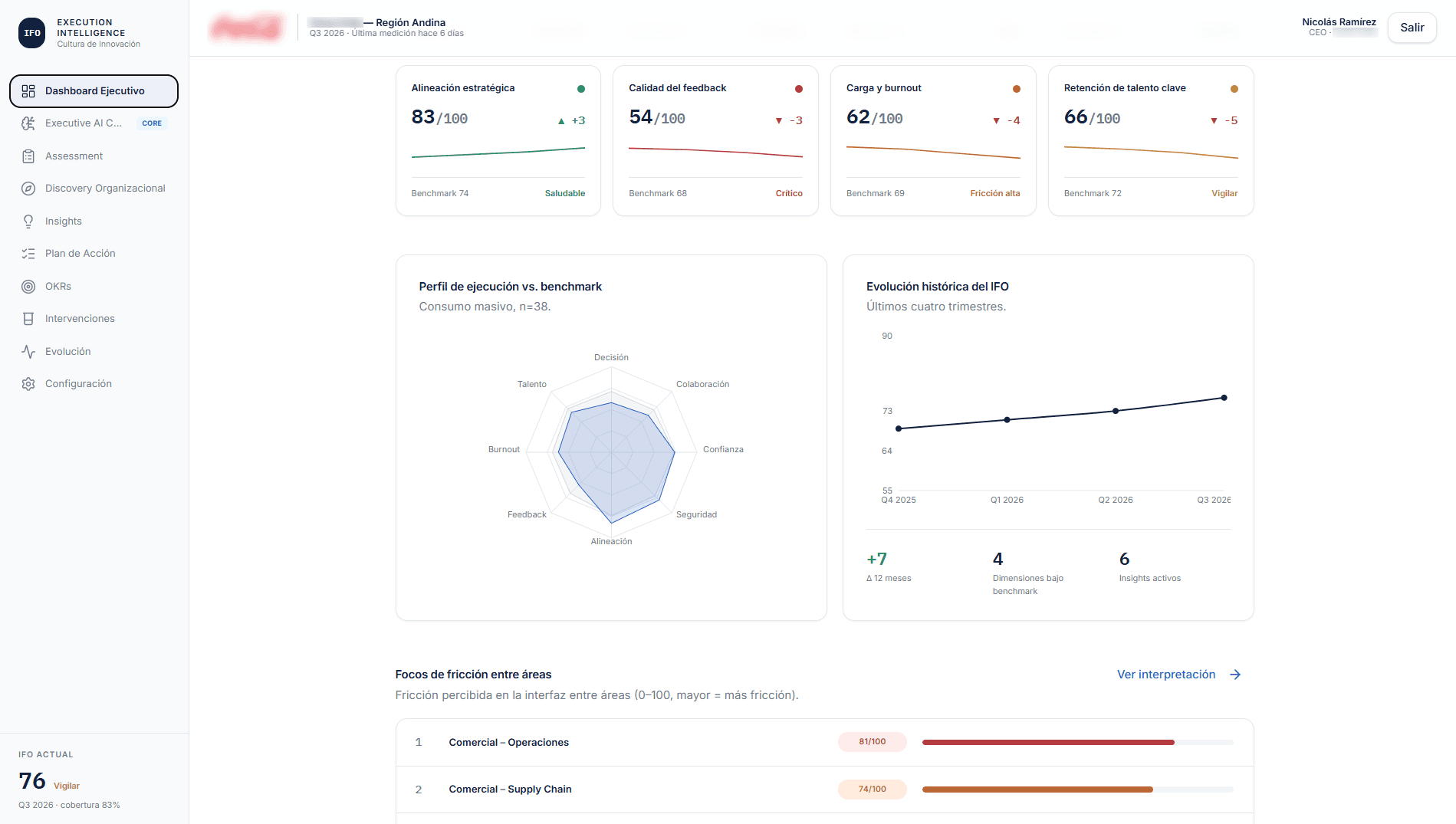Viewport: 1456px width, 824px height.
Task: Click the Comercial – Supply Chain row
Action: pyautogui.click(x=824, y=790)
